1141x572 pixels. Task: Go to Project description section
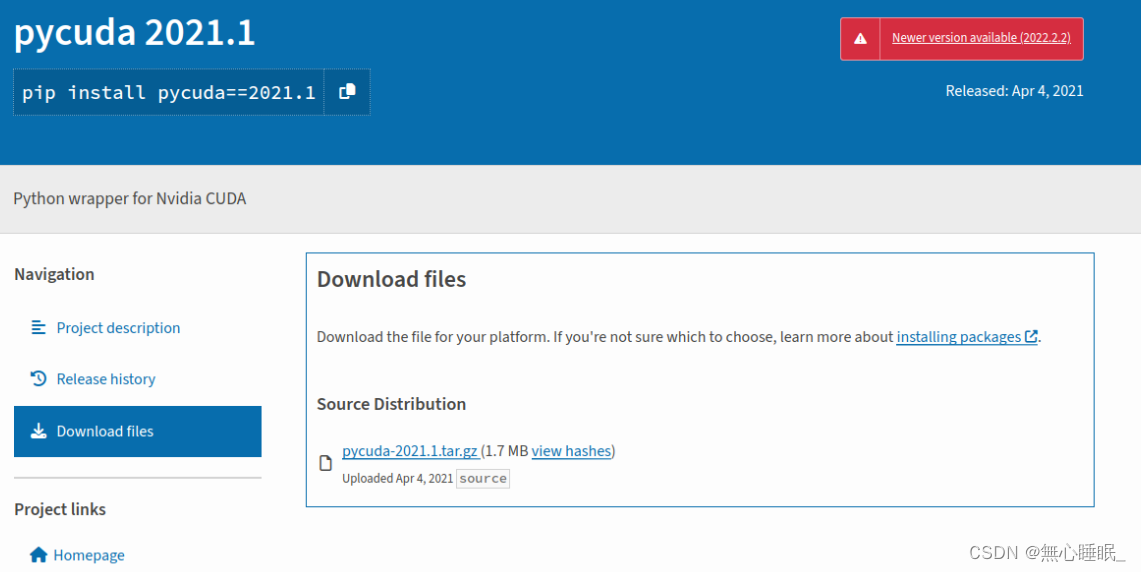pyautogui.click(x=118, y=328)
